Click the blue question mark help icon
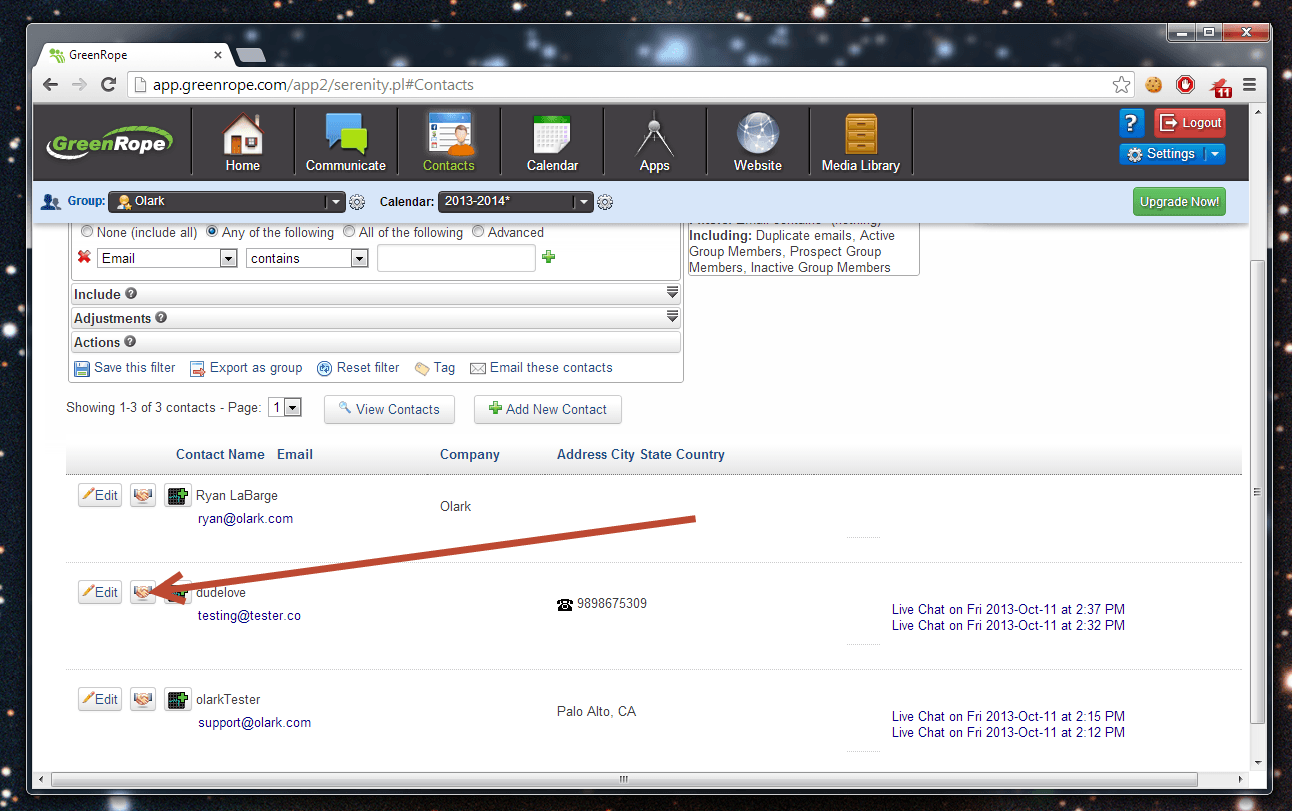The width and height of the screenshot is (1292, 811). pyautogui.click(x=1131, y=123)
